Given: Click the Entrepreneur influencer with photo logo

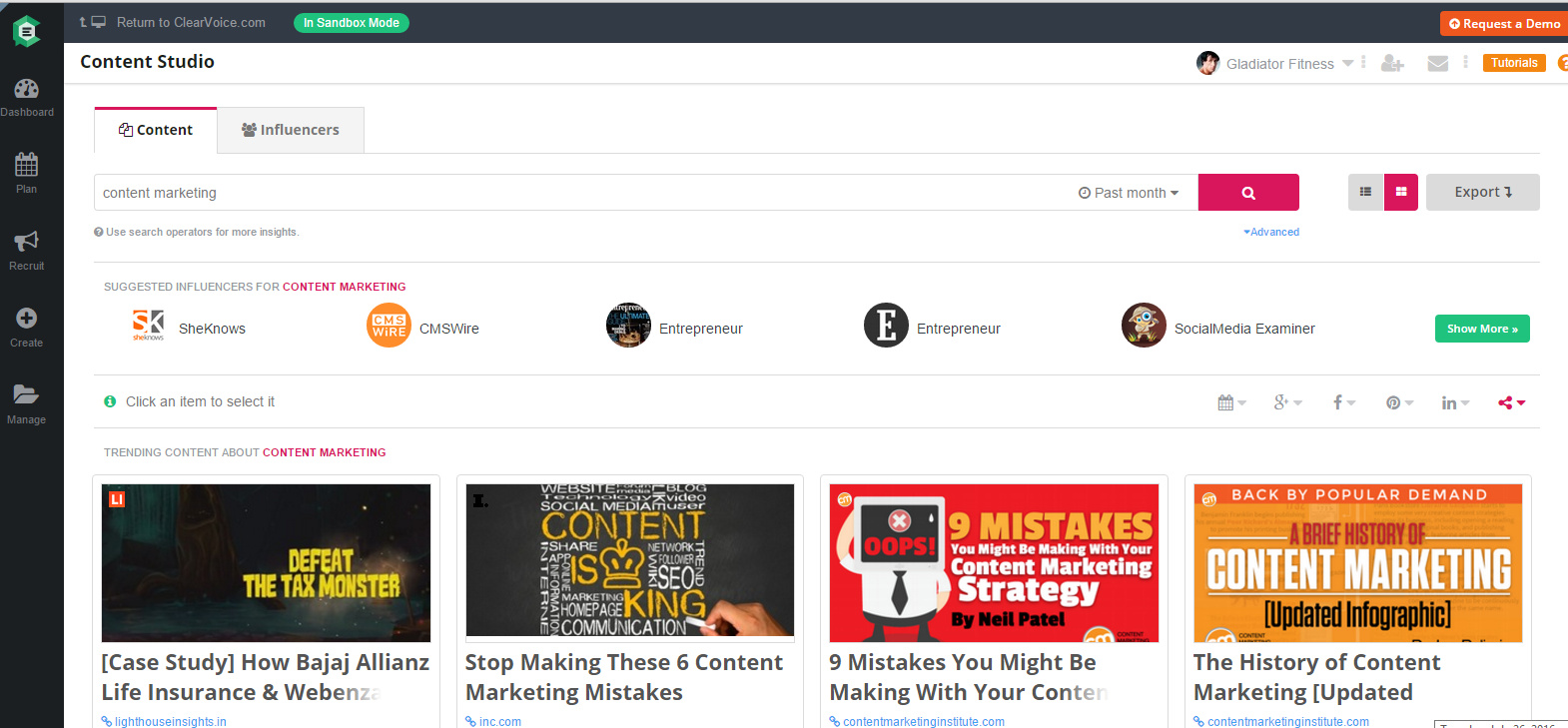Looking at the screenshot, I should (x=628, y=325).
